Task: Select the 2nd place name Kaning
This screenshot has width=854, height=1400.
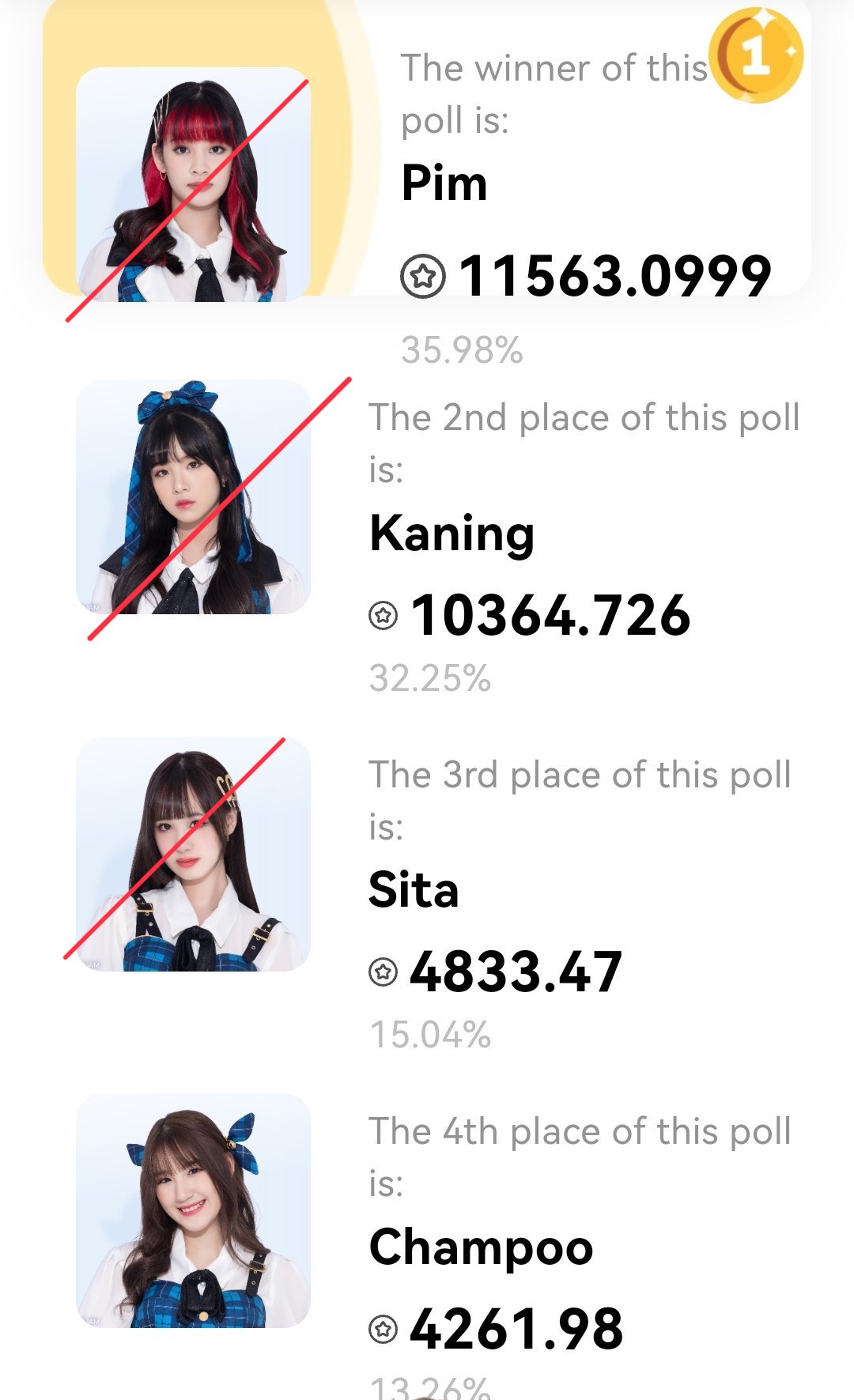Action: pyautogui.click(x=452, y=534)
